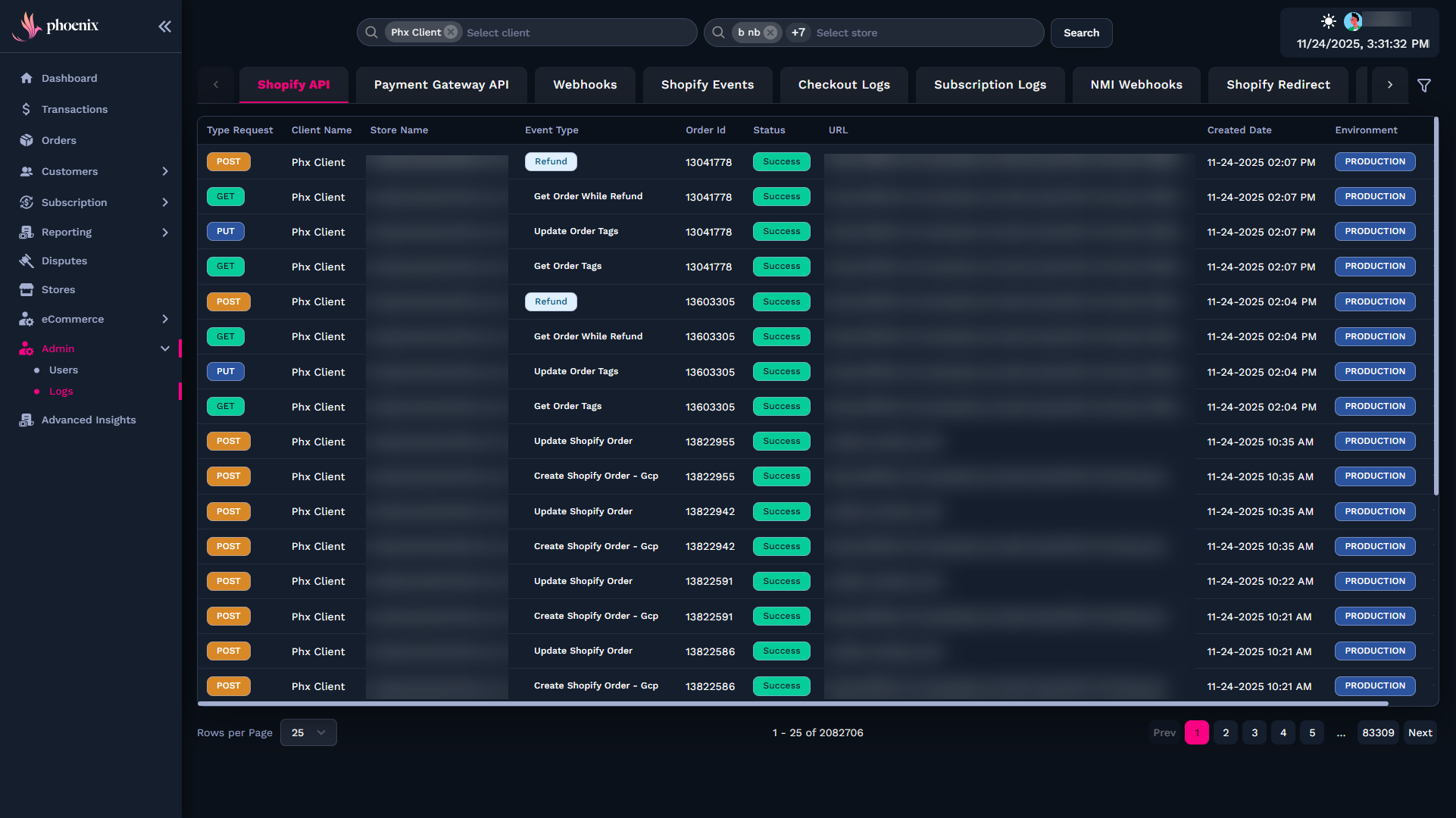1456x818 pixels.
Task: Click the Search button
Action: pyautogui.click(x=1081, y=33)
